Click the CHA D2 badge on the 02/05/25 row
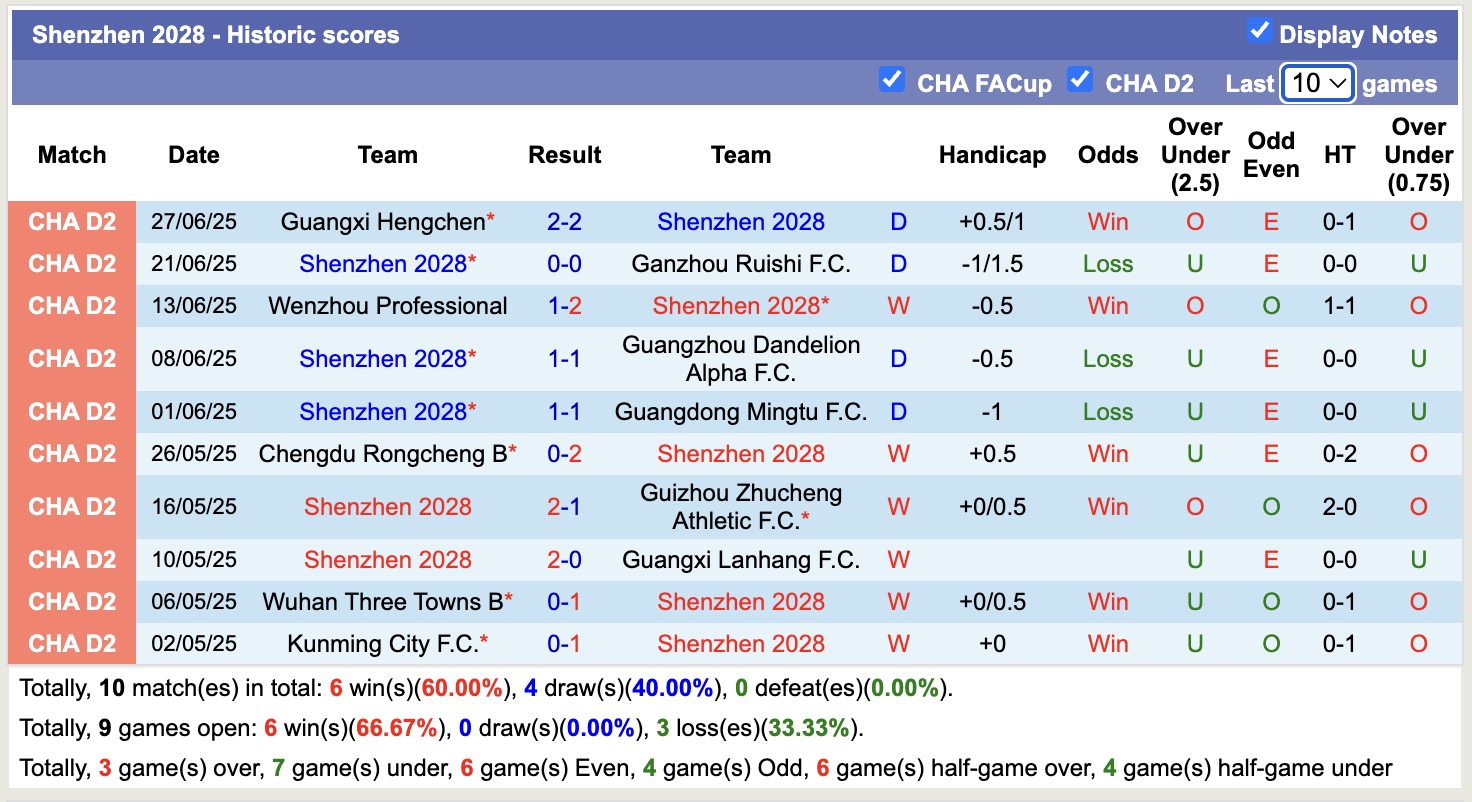 71,644
